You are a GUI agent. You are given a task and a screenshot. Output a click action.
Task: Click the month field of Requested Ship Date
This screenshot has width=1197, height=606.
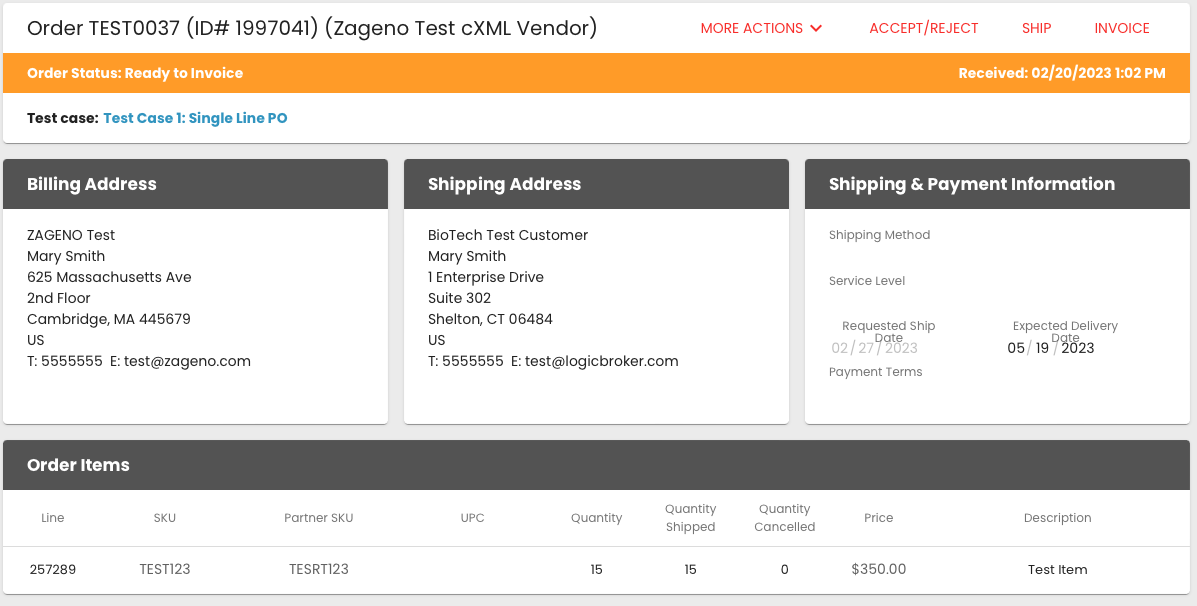(840, 348)
